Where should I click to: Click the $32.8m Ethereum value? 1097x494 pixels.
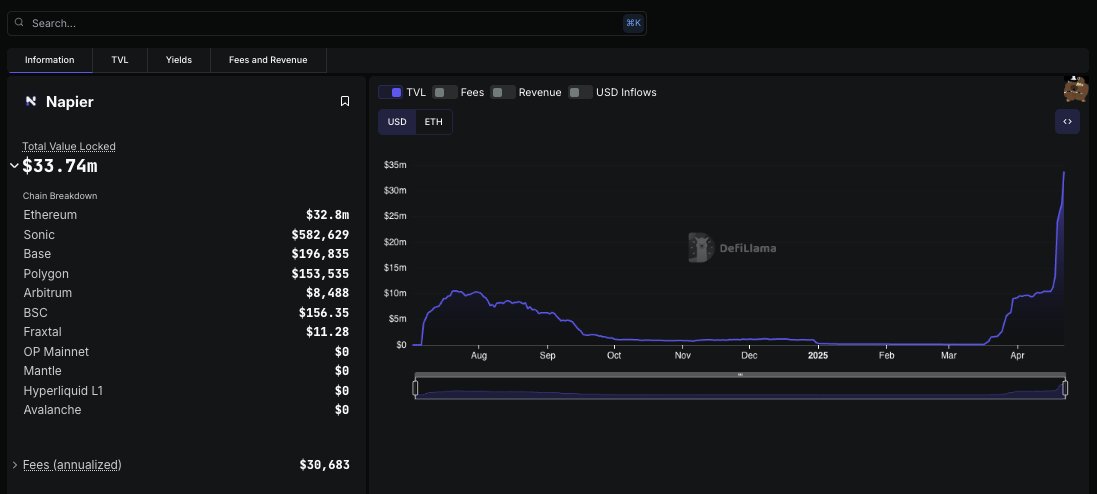pos(327,215)
